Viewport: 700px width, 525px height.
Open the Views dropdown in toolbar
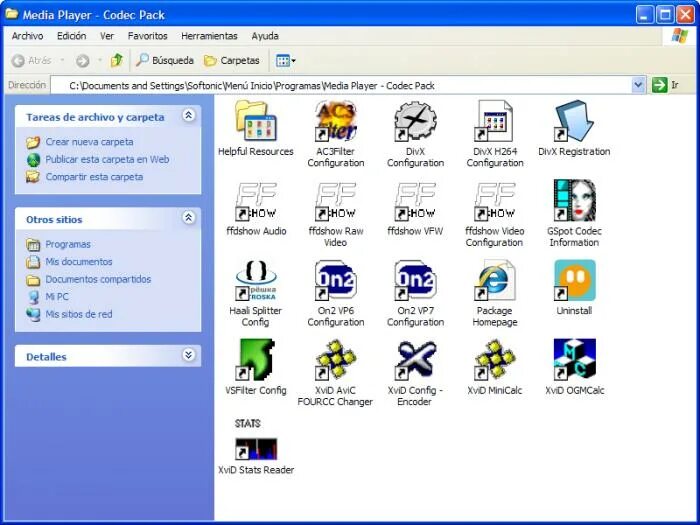pos(286,61)
